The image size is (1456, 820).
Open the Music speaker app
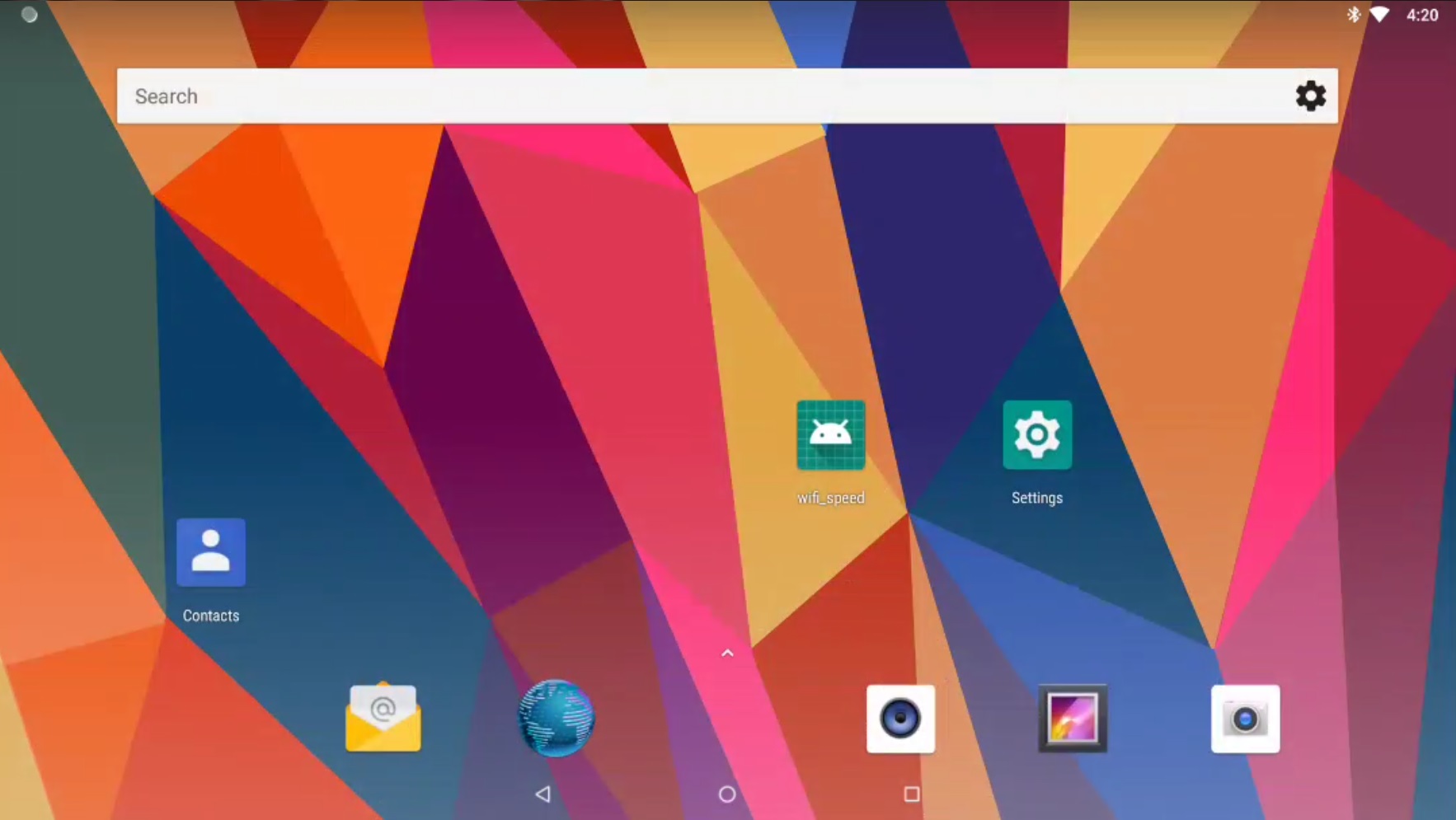[x=900, y=719]
